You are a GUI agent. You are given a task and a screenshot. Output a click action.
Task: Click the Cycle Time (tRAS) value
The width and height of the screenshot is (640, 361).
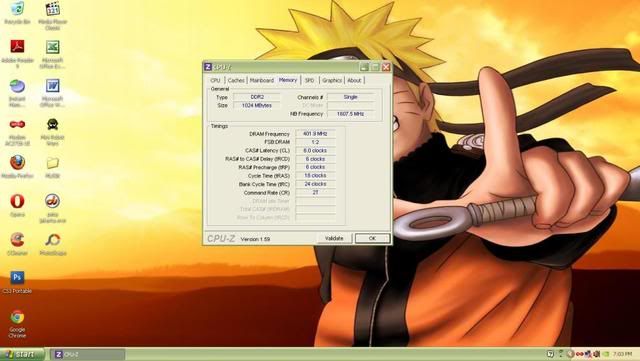[316, 176]
